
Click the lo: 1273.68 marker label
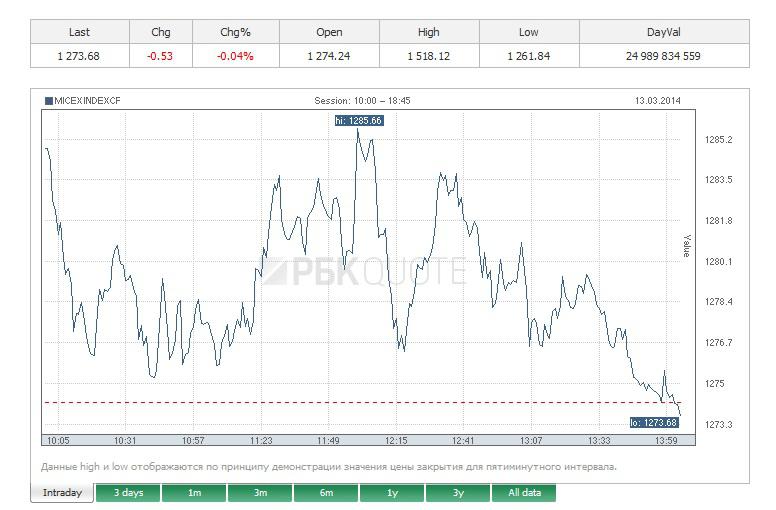pos(654,422)
